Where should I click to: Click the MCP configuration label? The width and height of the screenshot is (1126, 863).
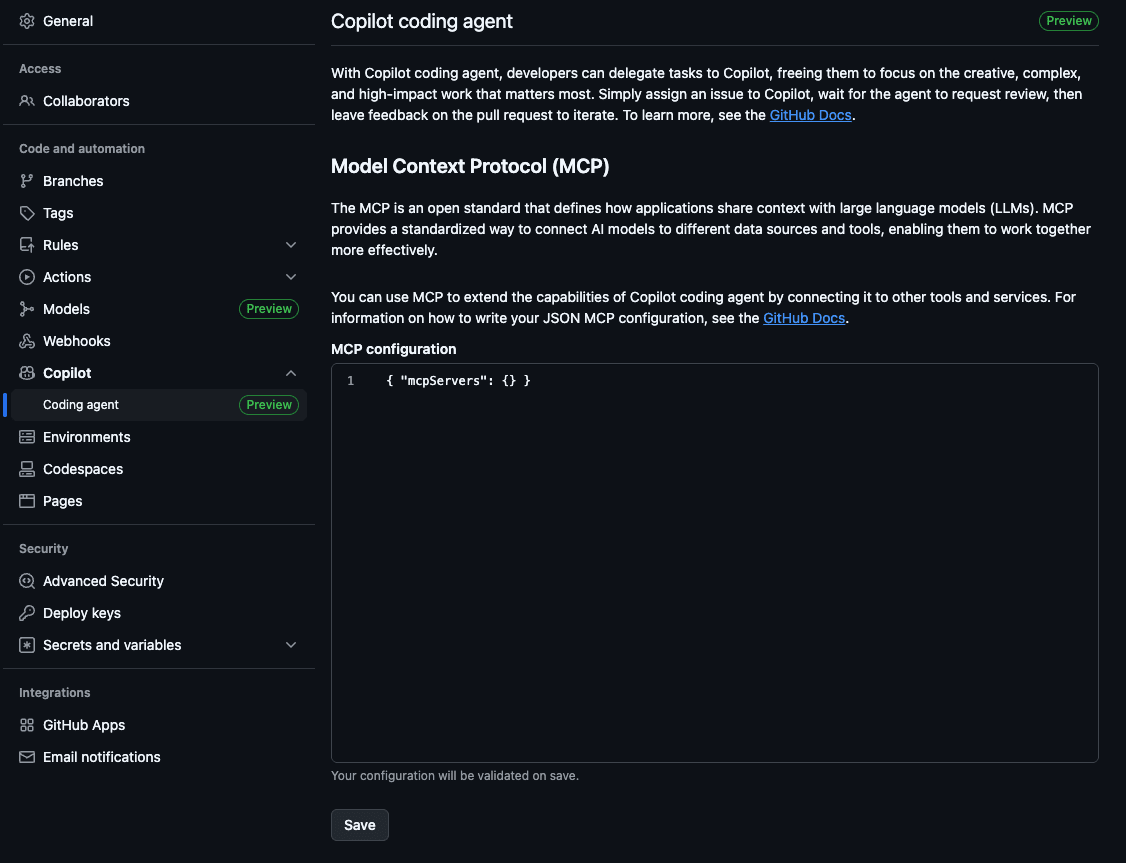click(x=394, y=349)
